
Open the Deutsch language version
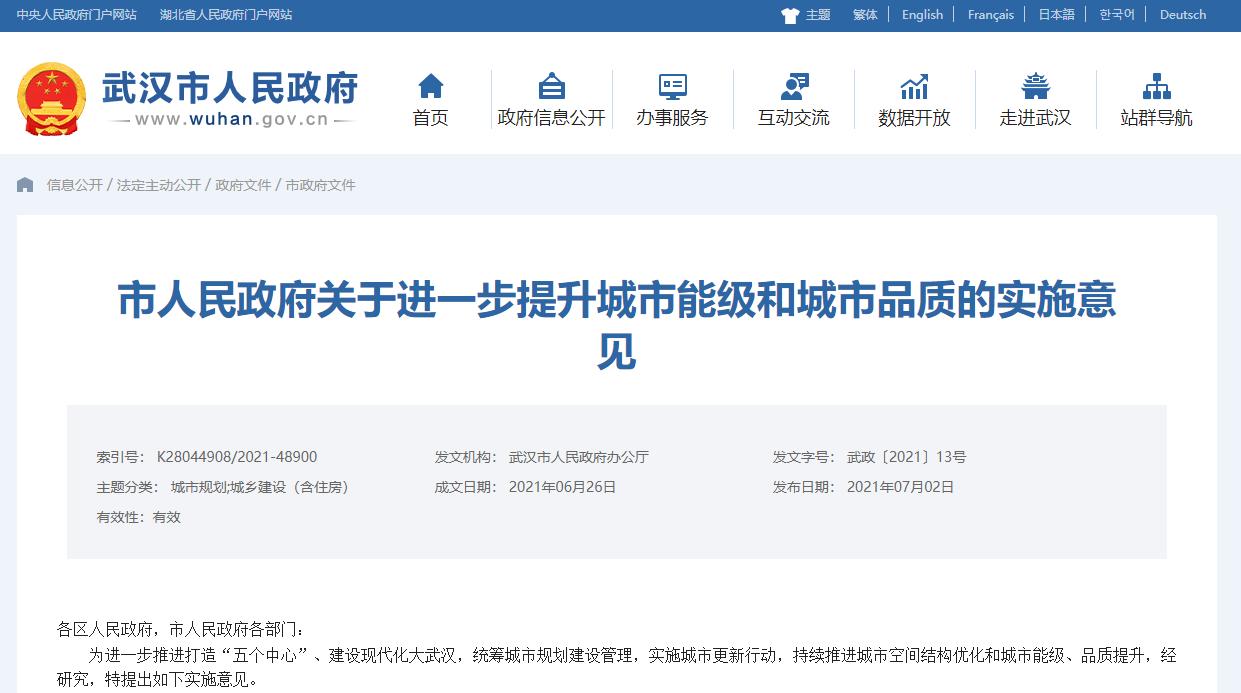(1182, 14)
